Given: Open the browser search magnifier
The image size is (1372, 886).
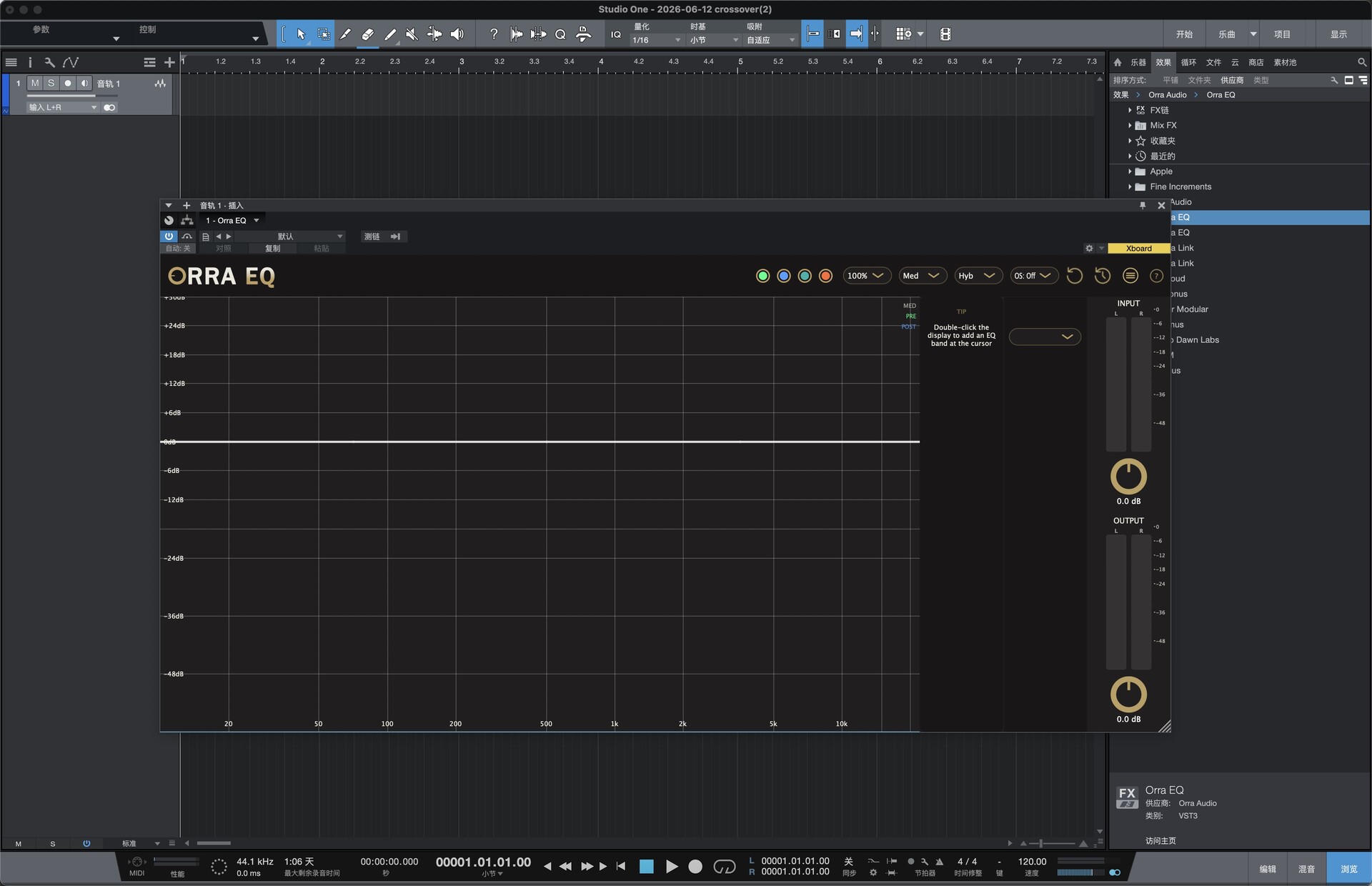Looking at the screenshot, I should [x=1362, y=62].
